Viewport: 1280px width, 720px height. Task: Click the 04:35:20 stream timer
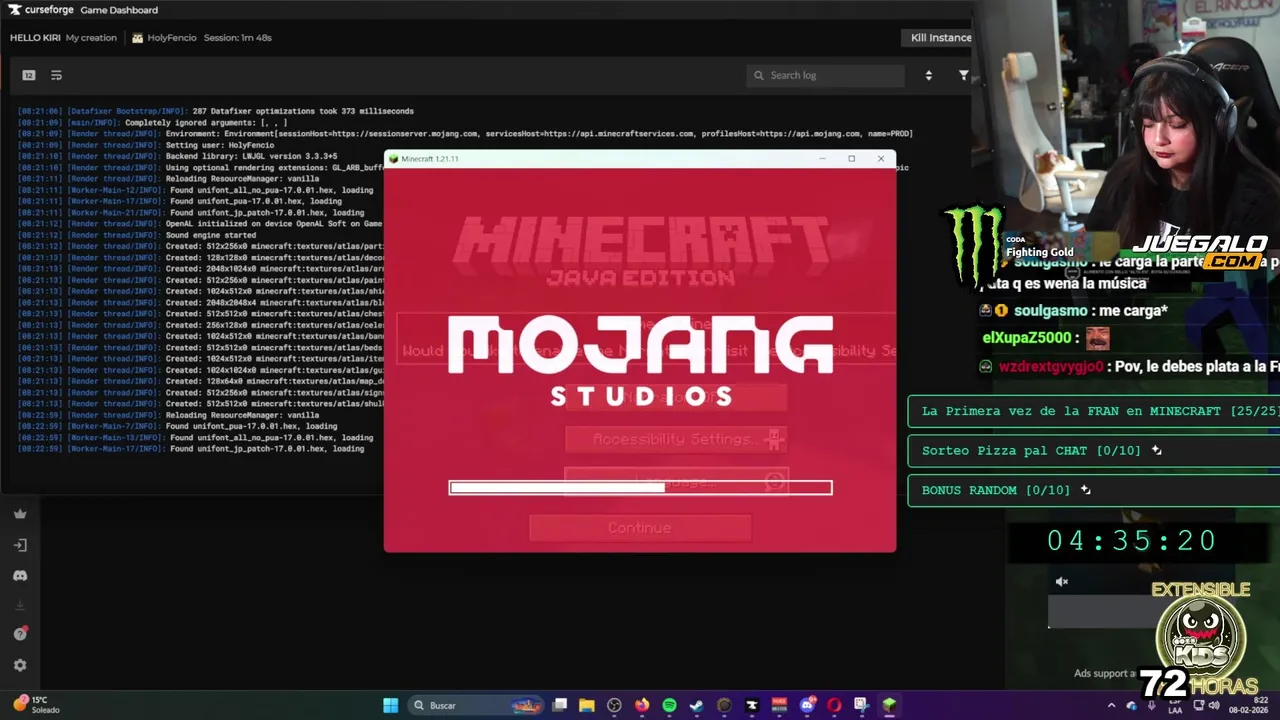coord(1132,541)
